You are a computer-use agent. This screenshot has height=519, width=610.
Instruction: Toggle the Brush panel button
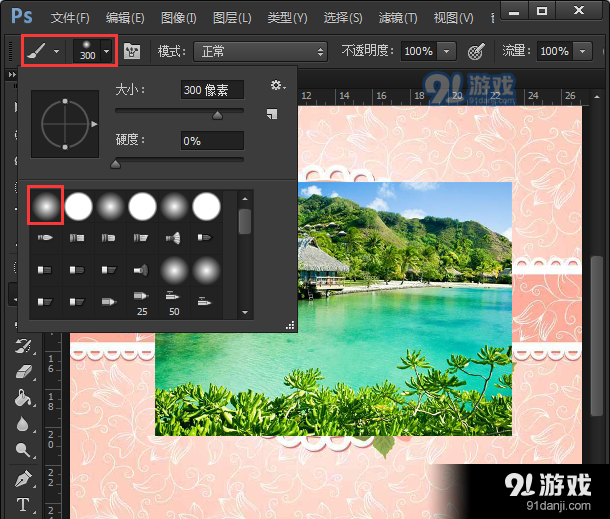(132, 51)
